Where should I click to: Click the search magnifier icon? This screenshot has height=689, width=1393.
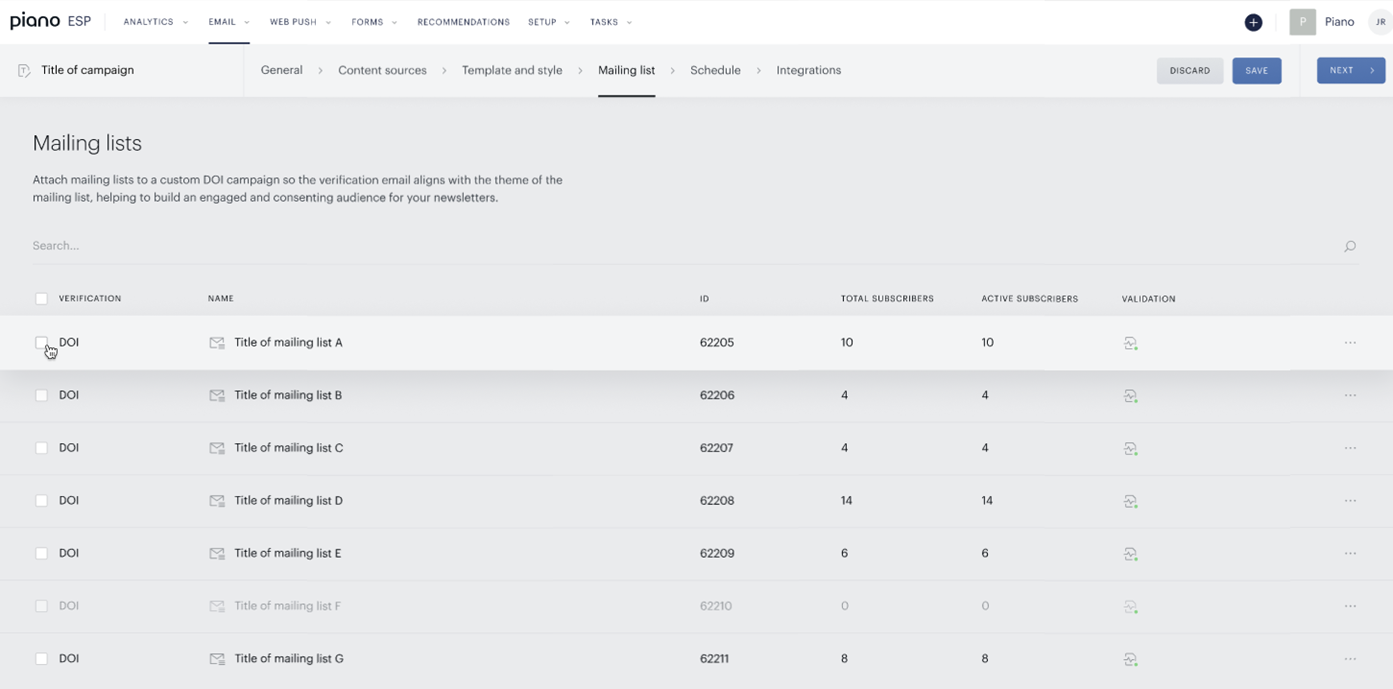(1350, 246)
